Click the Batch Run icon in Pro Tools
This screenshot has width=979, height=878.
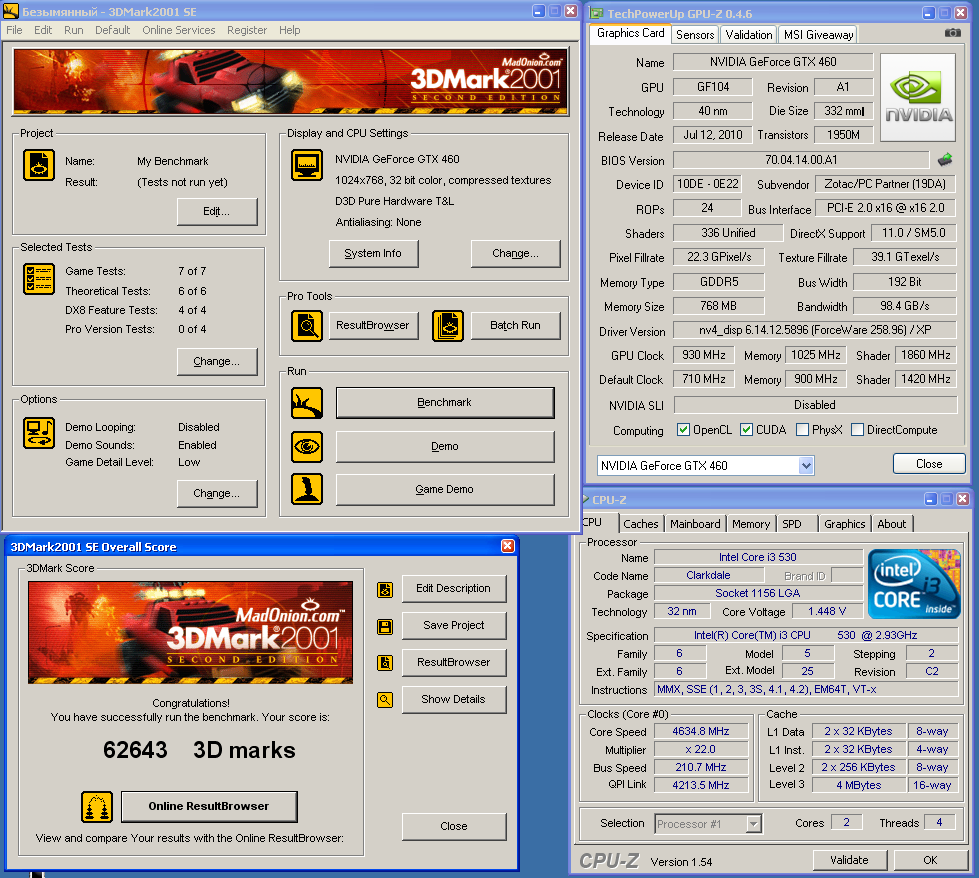[448, 326]
